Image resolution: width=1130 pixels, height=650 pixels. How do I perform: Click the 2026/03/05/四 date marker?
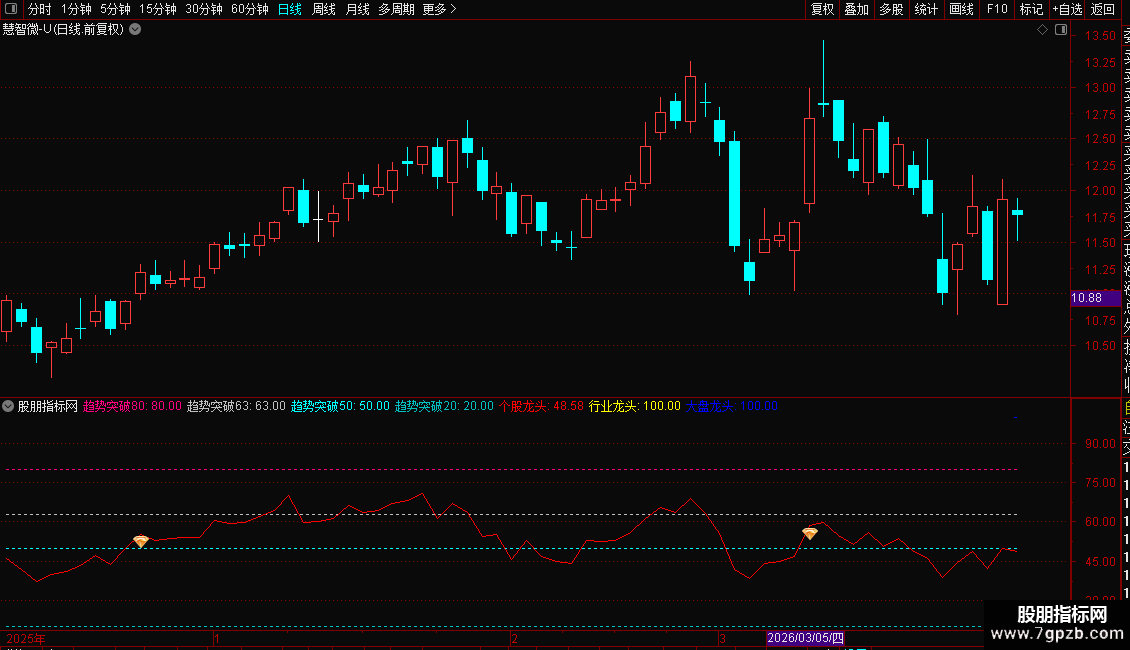805,638
